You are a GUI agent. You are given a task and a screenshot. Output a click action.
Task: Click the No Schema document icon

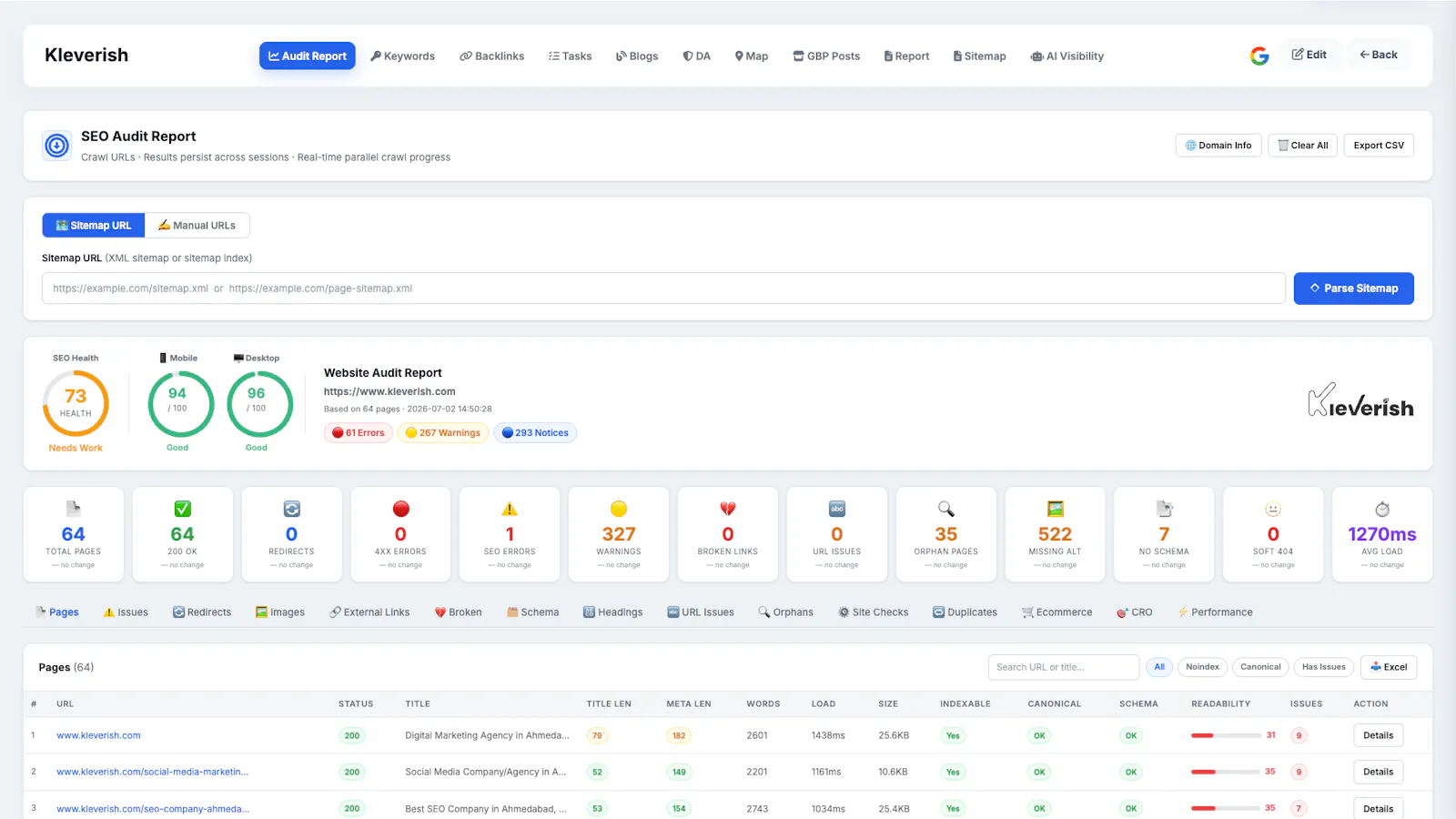(x=1165, y=509)
